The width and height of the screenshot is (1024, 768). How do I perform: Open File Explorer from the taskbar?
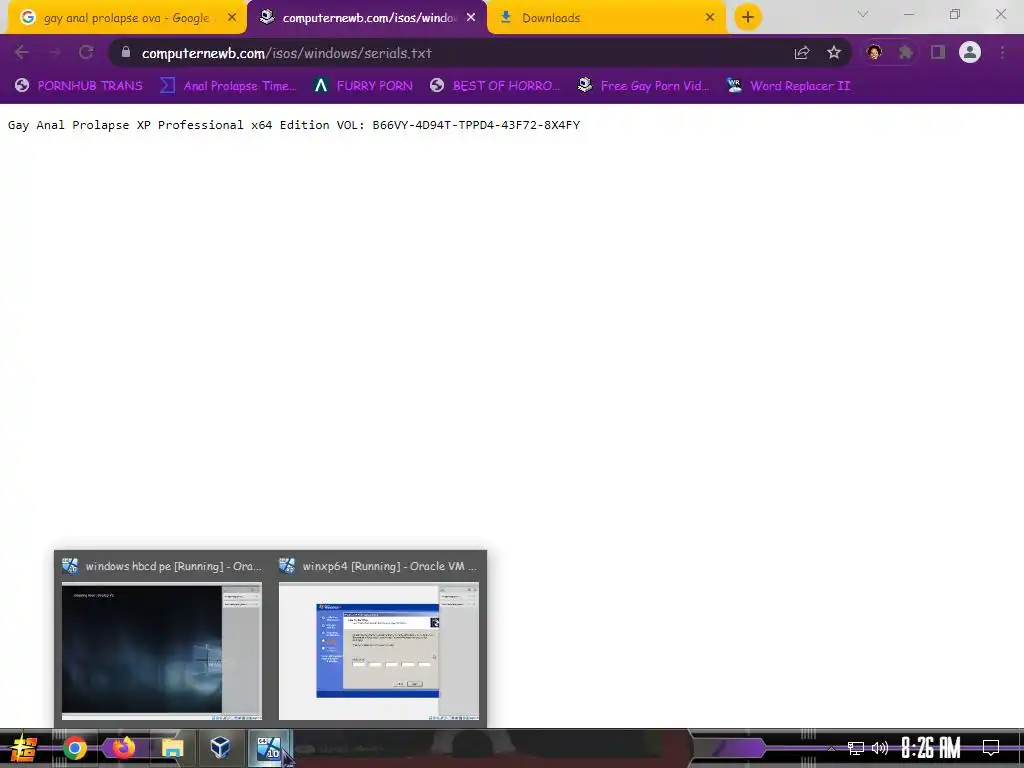[172, 748]
